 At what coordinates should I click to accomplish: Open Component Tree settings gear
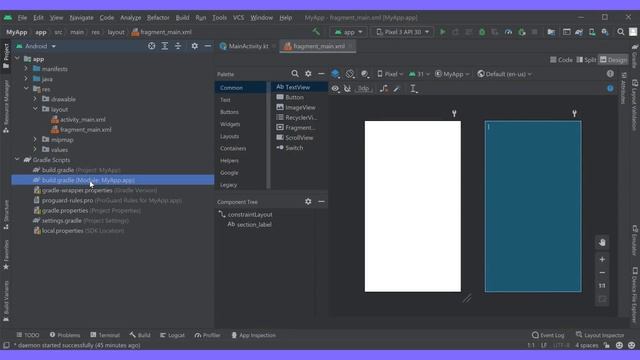[308, 202]
